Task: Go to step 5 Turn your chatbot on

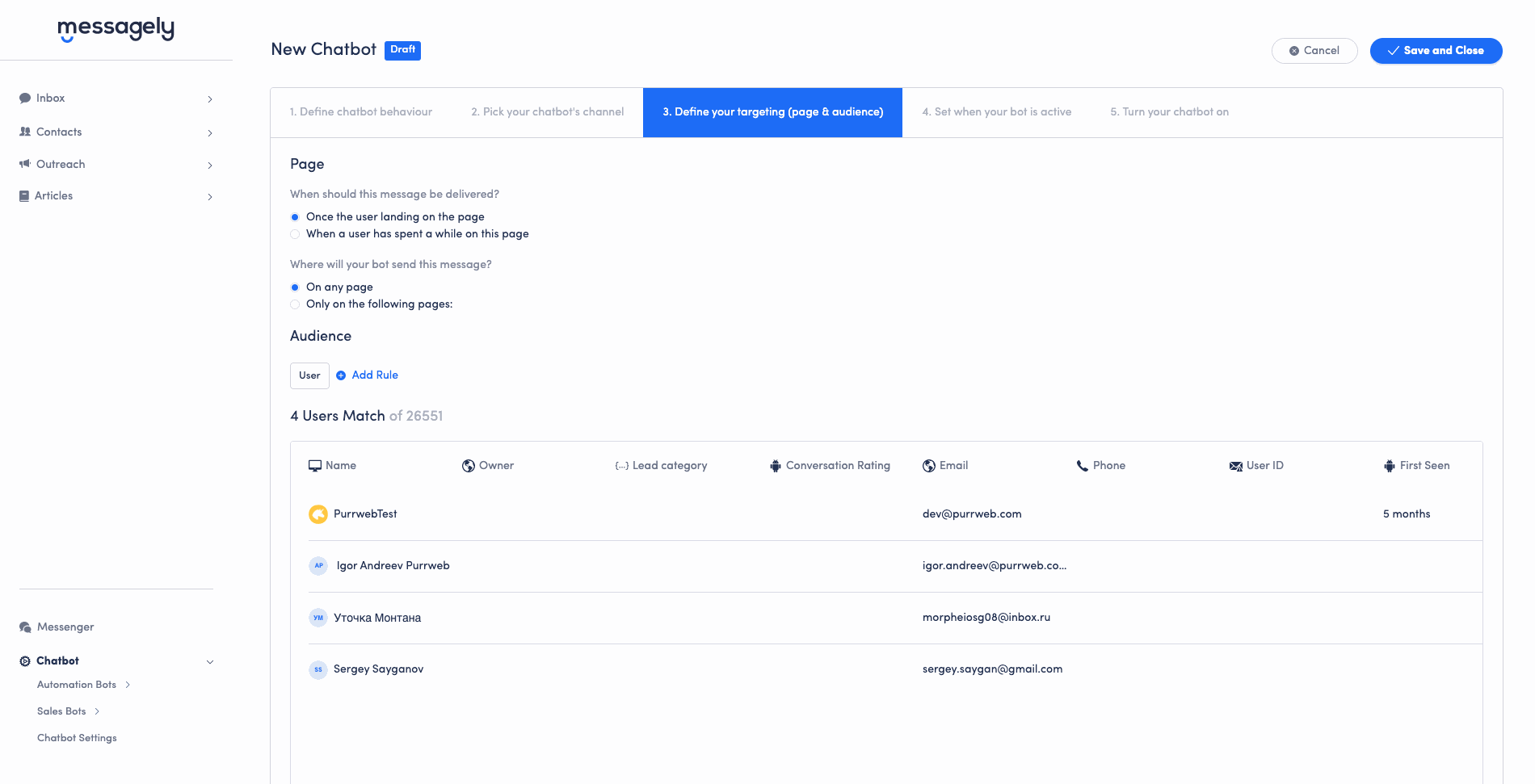Action: point(1169,112)
